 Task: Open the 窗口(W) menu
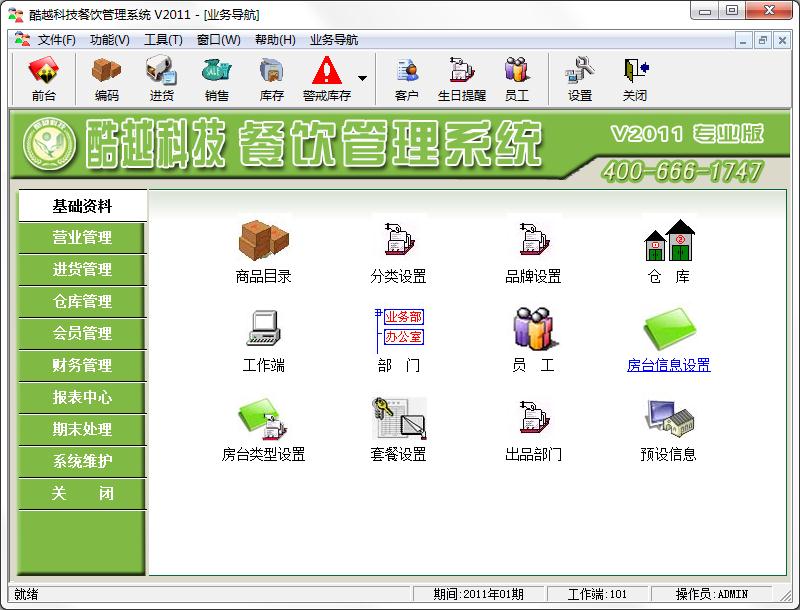tap(218, 40)
